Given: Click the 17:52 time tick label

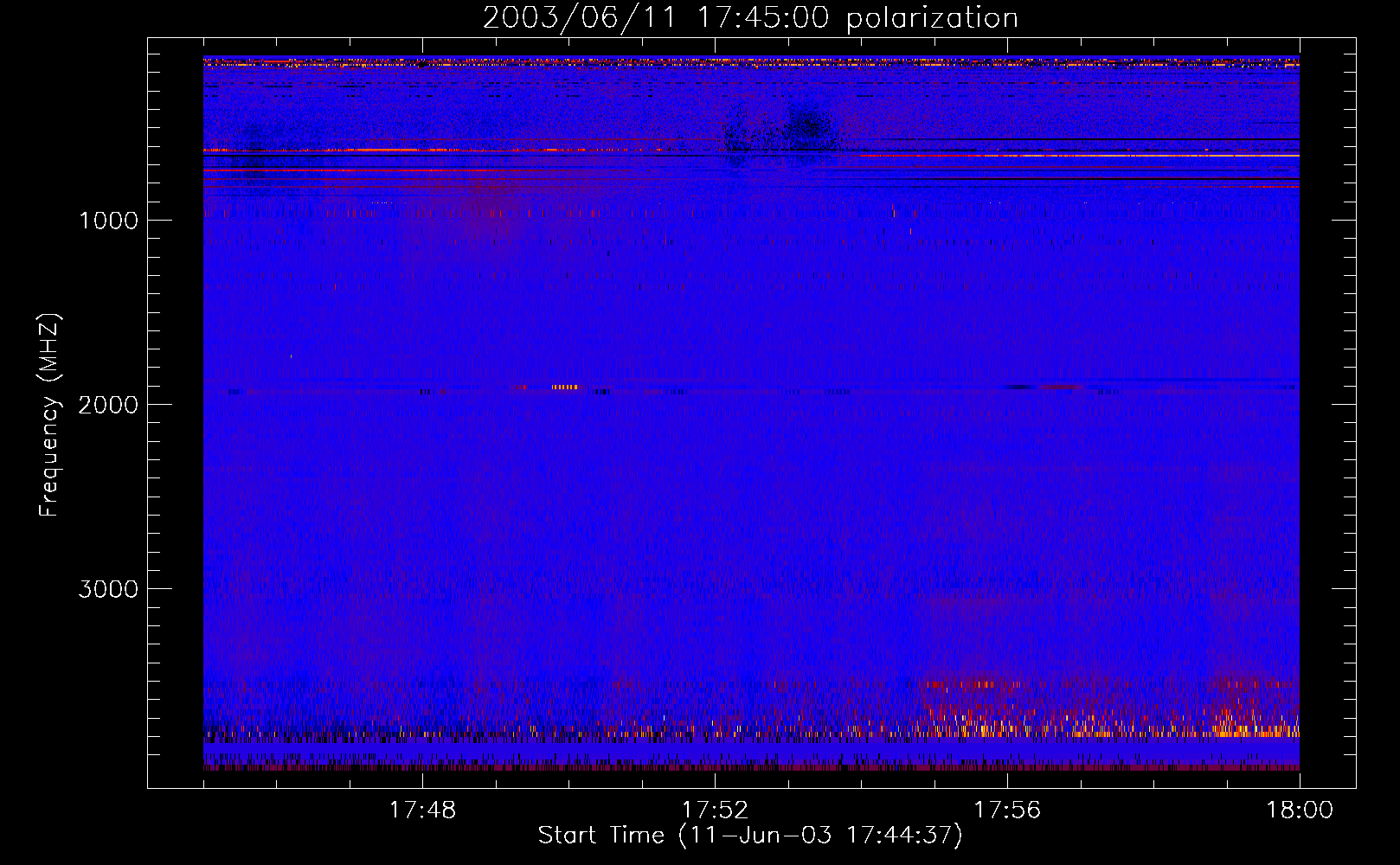Looking at the screenshot, I should coord(715,811).
